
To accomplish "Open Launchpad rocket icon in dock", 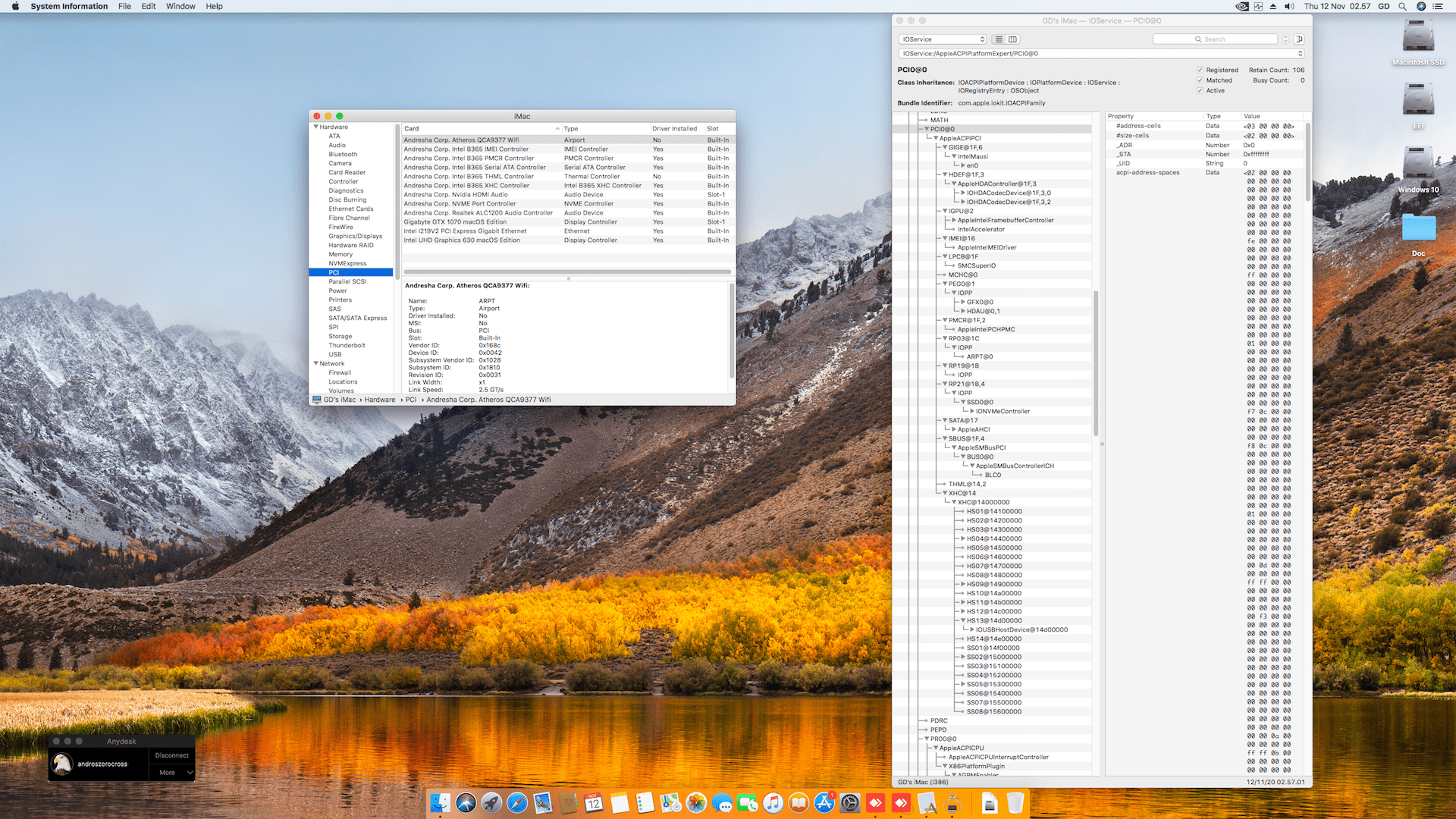I will (491, 802).
